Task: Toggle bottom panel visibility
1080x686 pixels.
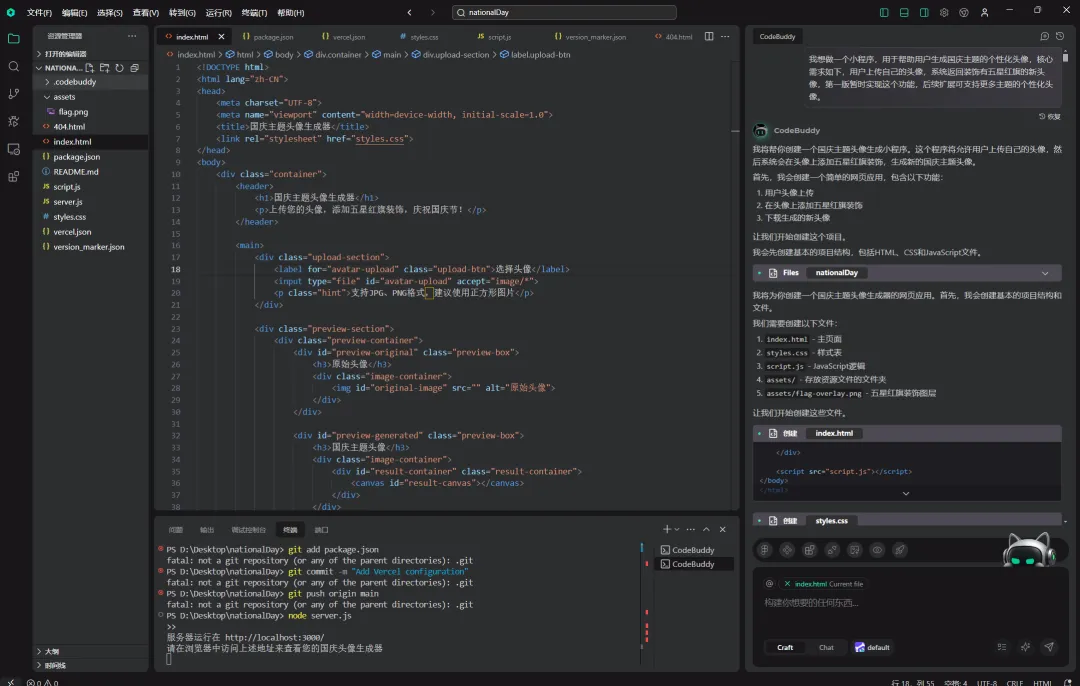Action: click(x=904, y=12)
